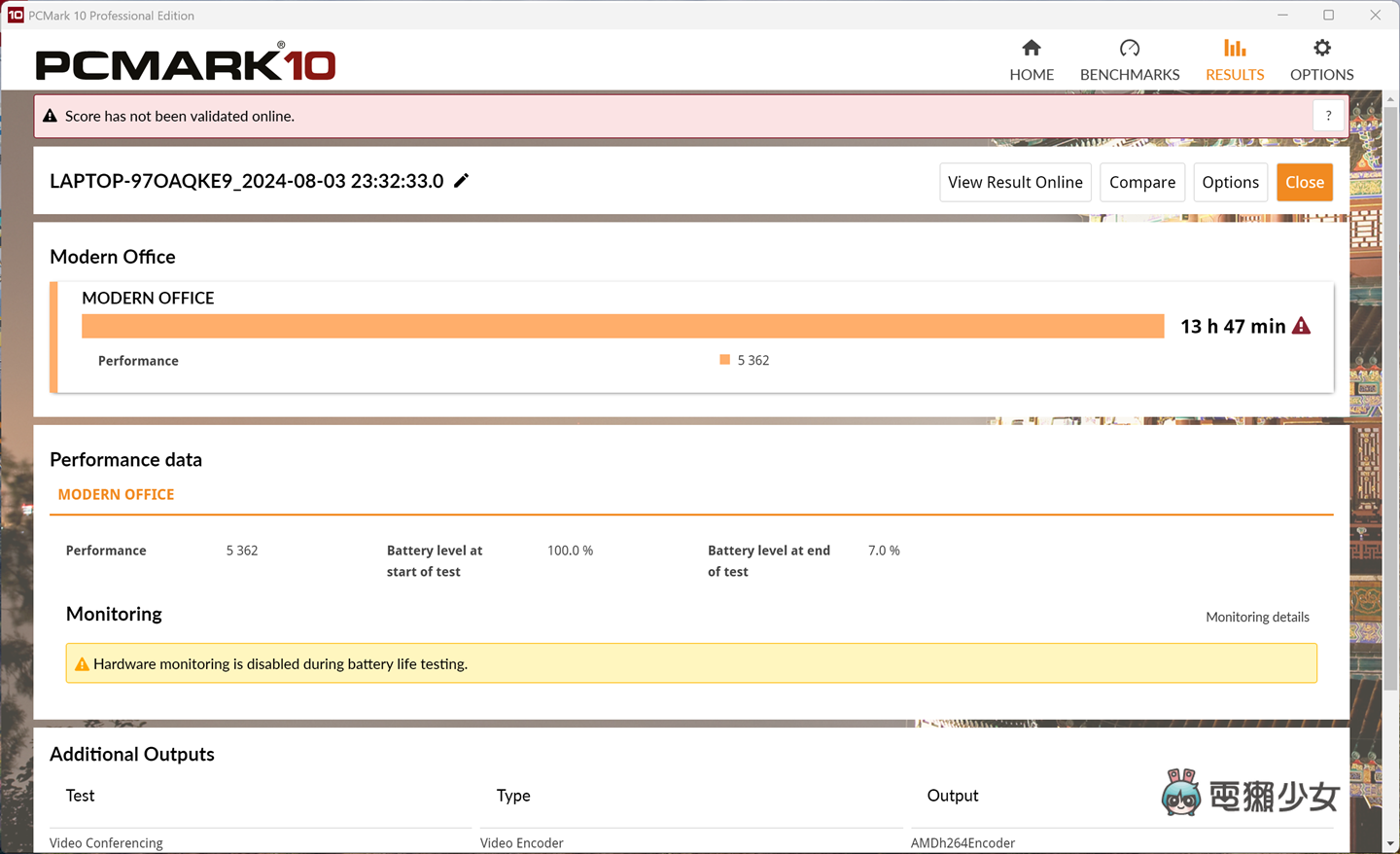The width and height of the screenshot is (1400, 854).
Task: Click the vertical scrollbar thumb
Action: (1390, 399)
